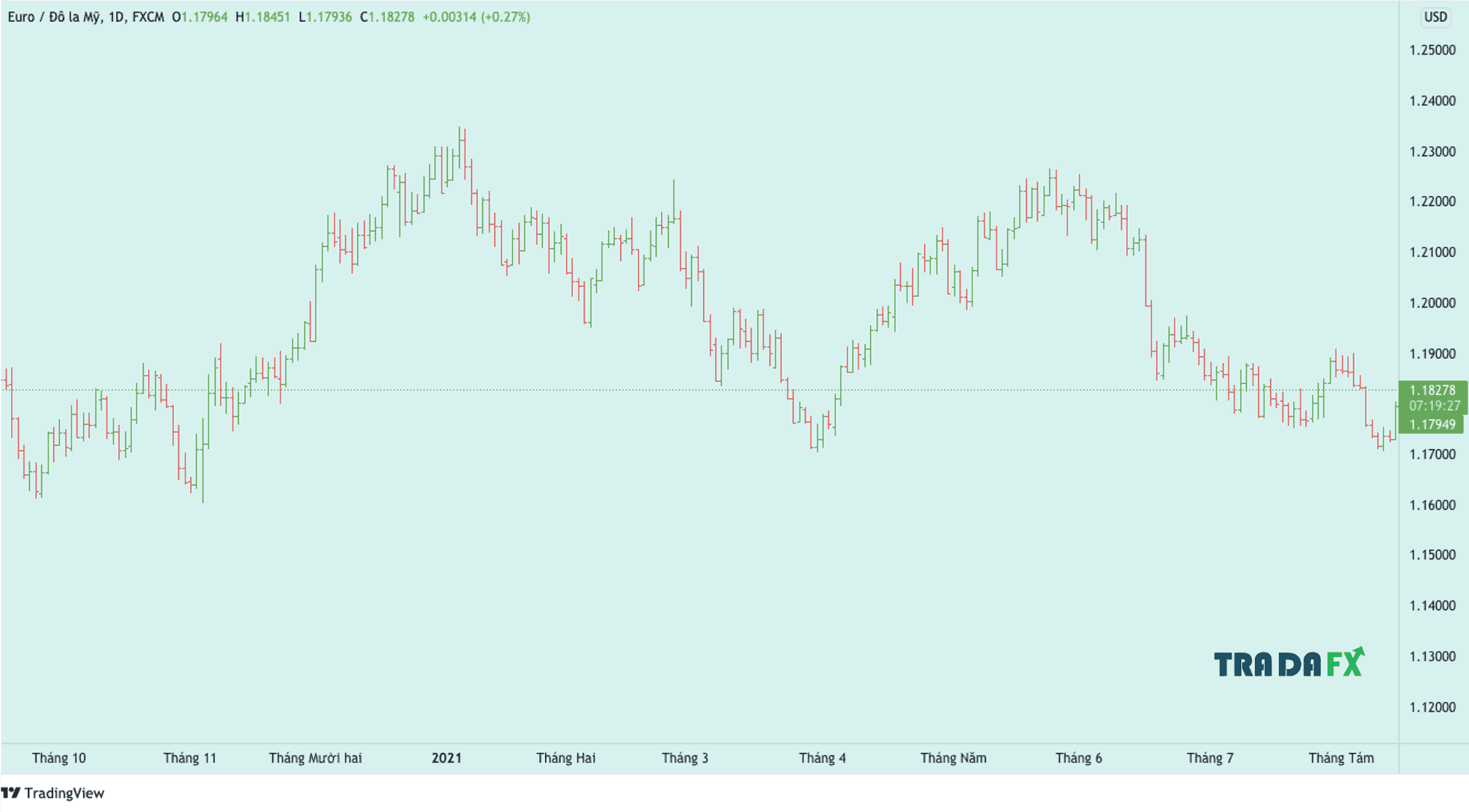The image size is (1469, 812).
Task: Click Tháng Năm on the time axis
Action: point(953,757)
